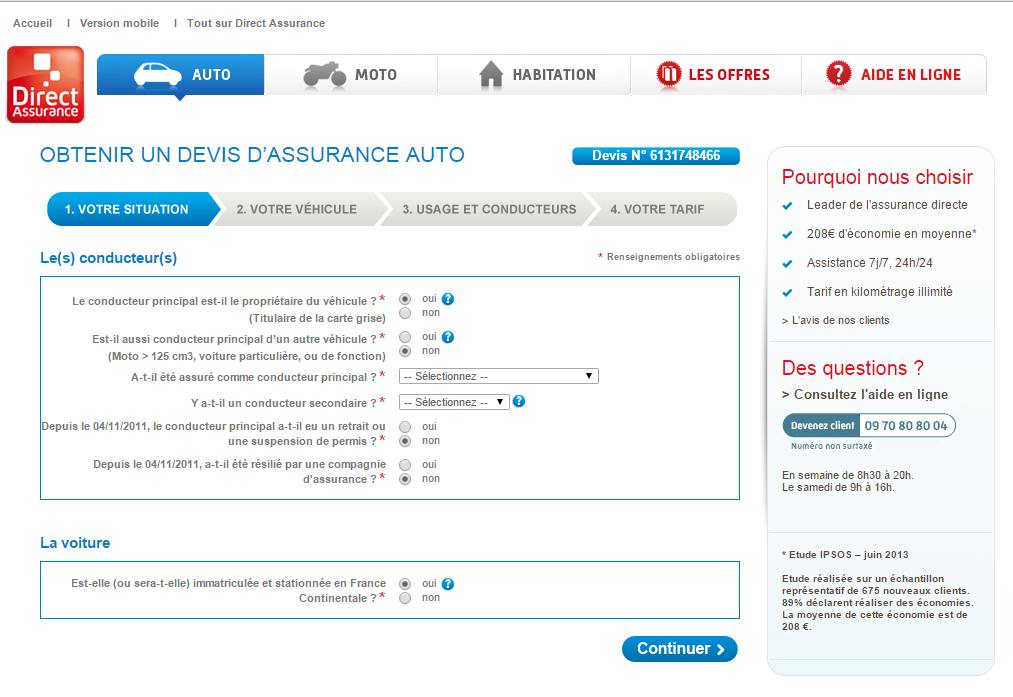Click 'Leader de l'assurance directe' text
Viewport: 1013px width, 697px height.
887,205
